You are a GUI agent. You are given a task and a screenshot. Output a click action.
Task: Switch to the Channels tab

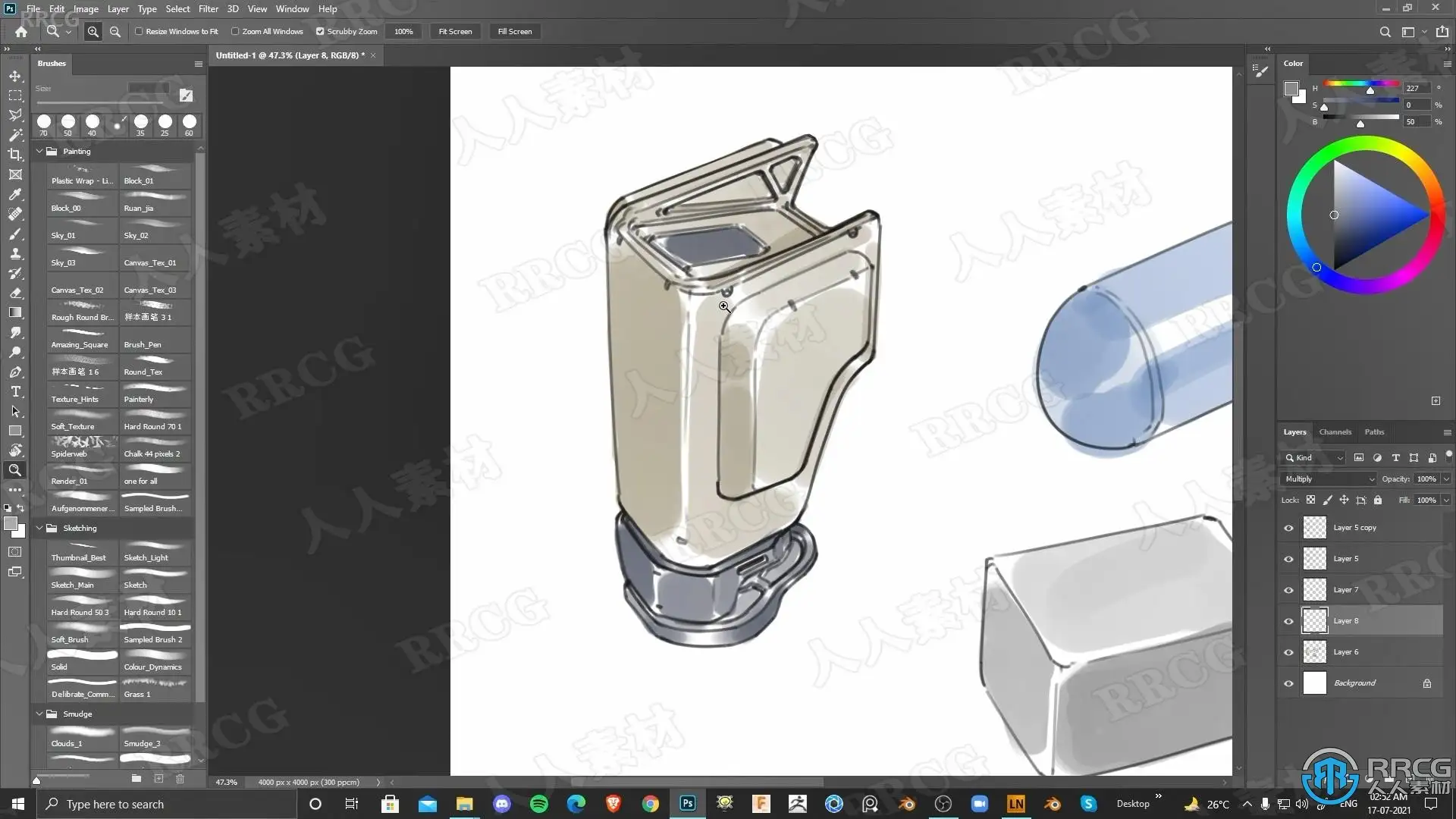pos(1335,432)
